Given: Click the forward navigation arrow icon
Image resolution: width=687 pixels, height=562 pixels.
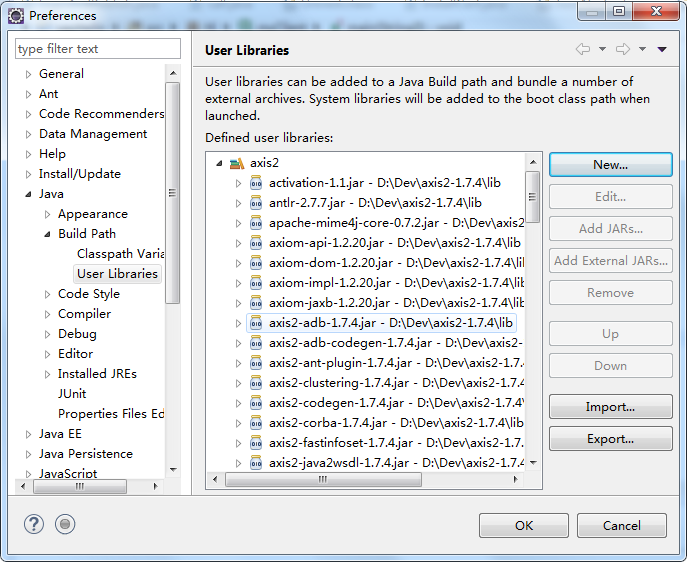Looking at the screenshot, I should (x=623, y=49).
